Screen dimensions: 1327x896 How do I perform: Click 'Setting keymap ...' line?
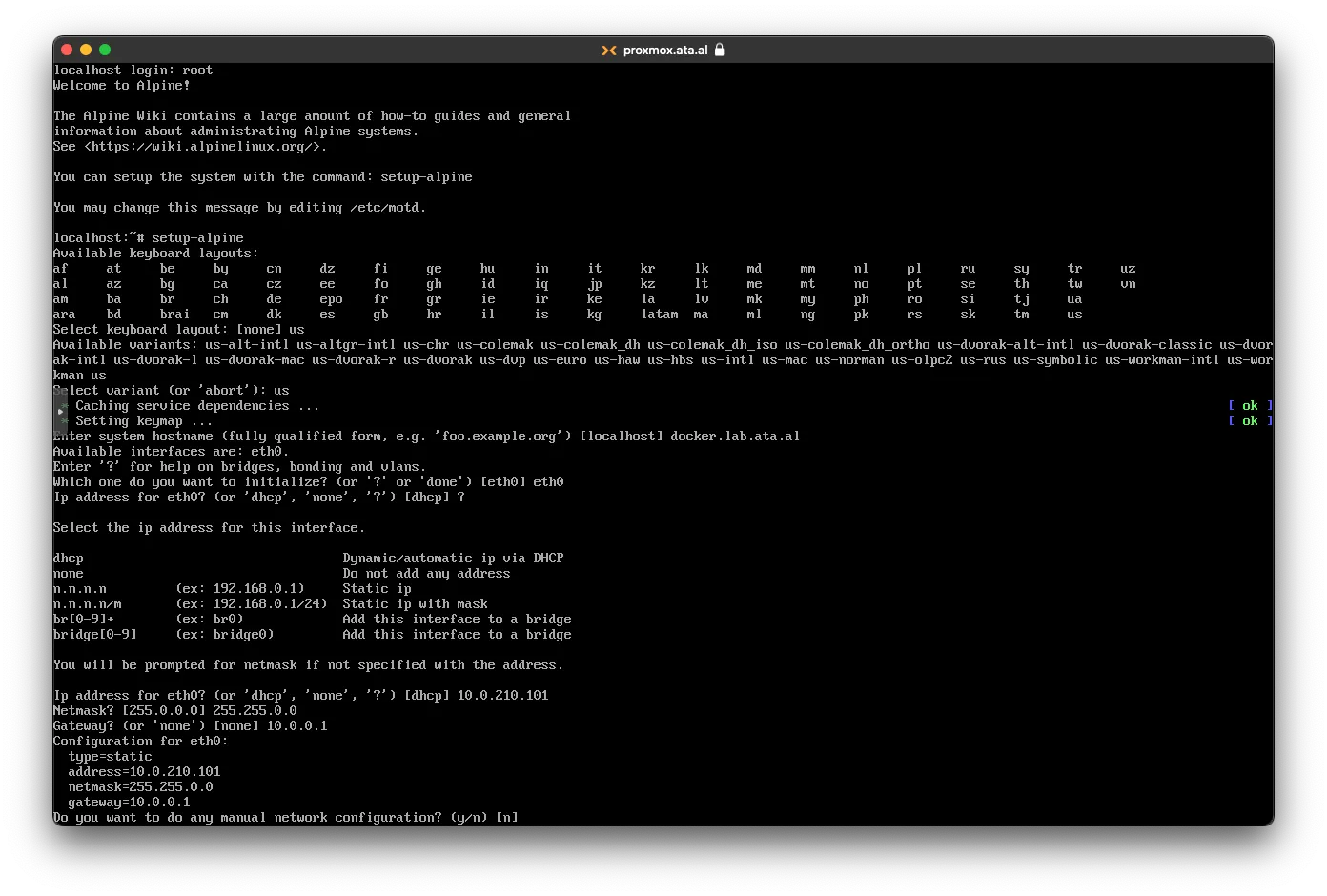(x=145, y=421)
